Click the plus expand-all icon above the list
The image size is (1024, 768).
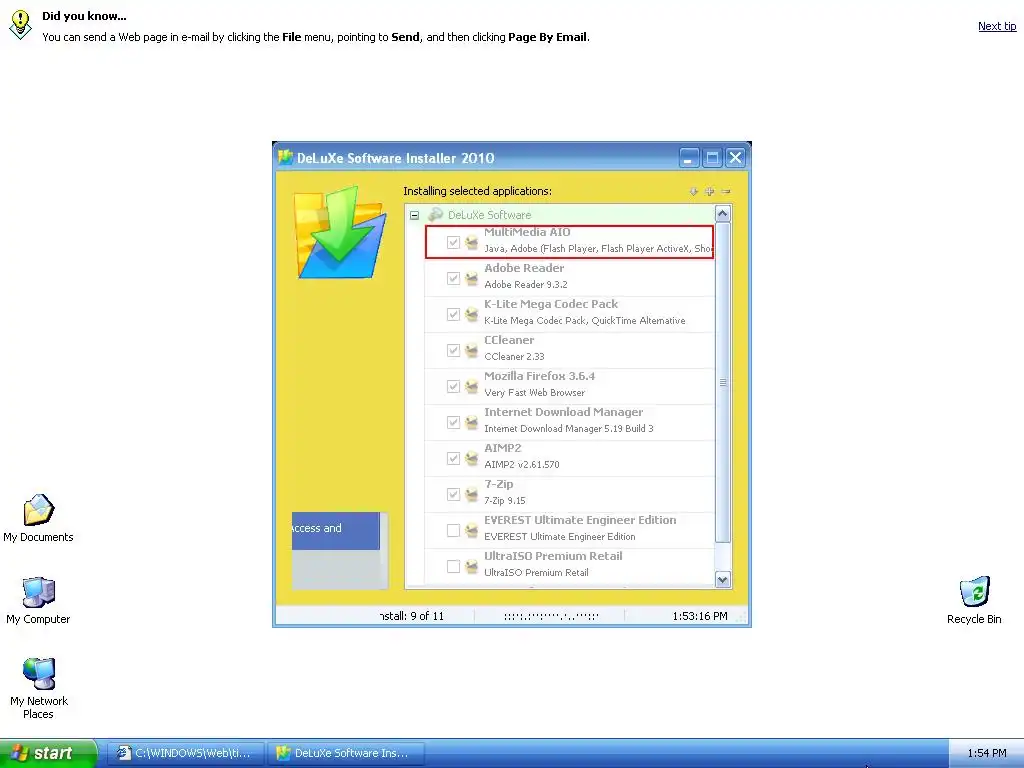coord(709,191)
